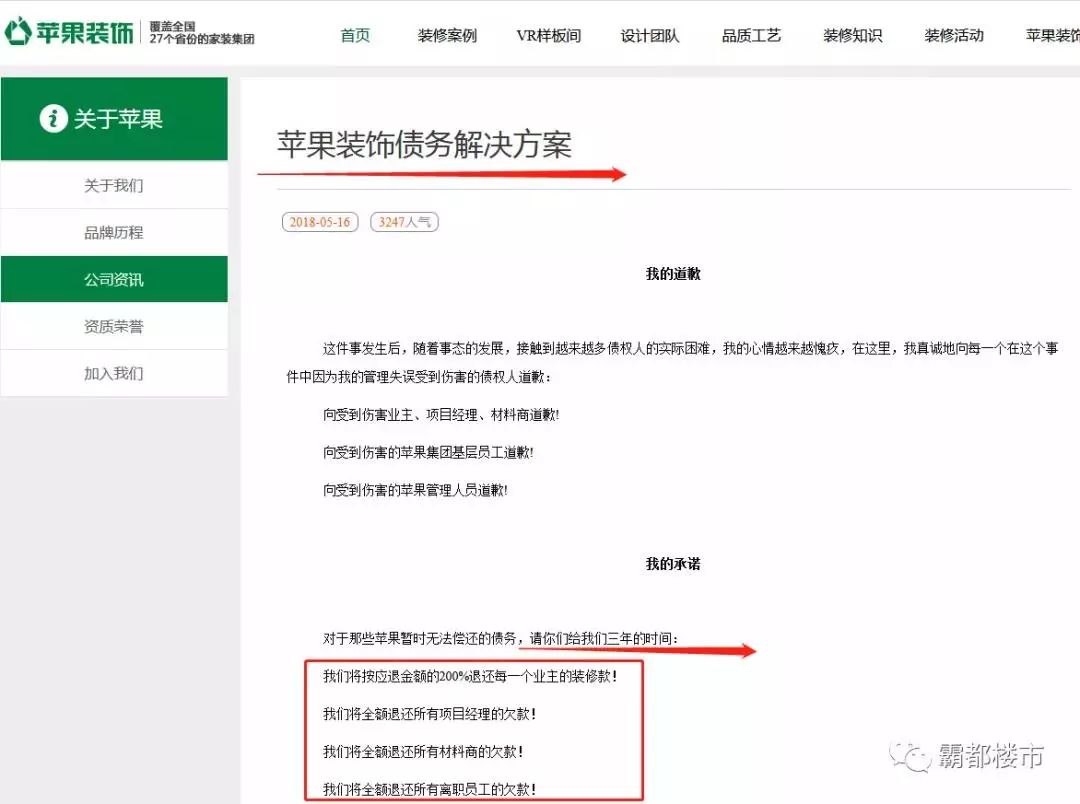Click the 品牌历程 sidebar option
This screenshot has height=804, width=1080.
(114, 231)
